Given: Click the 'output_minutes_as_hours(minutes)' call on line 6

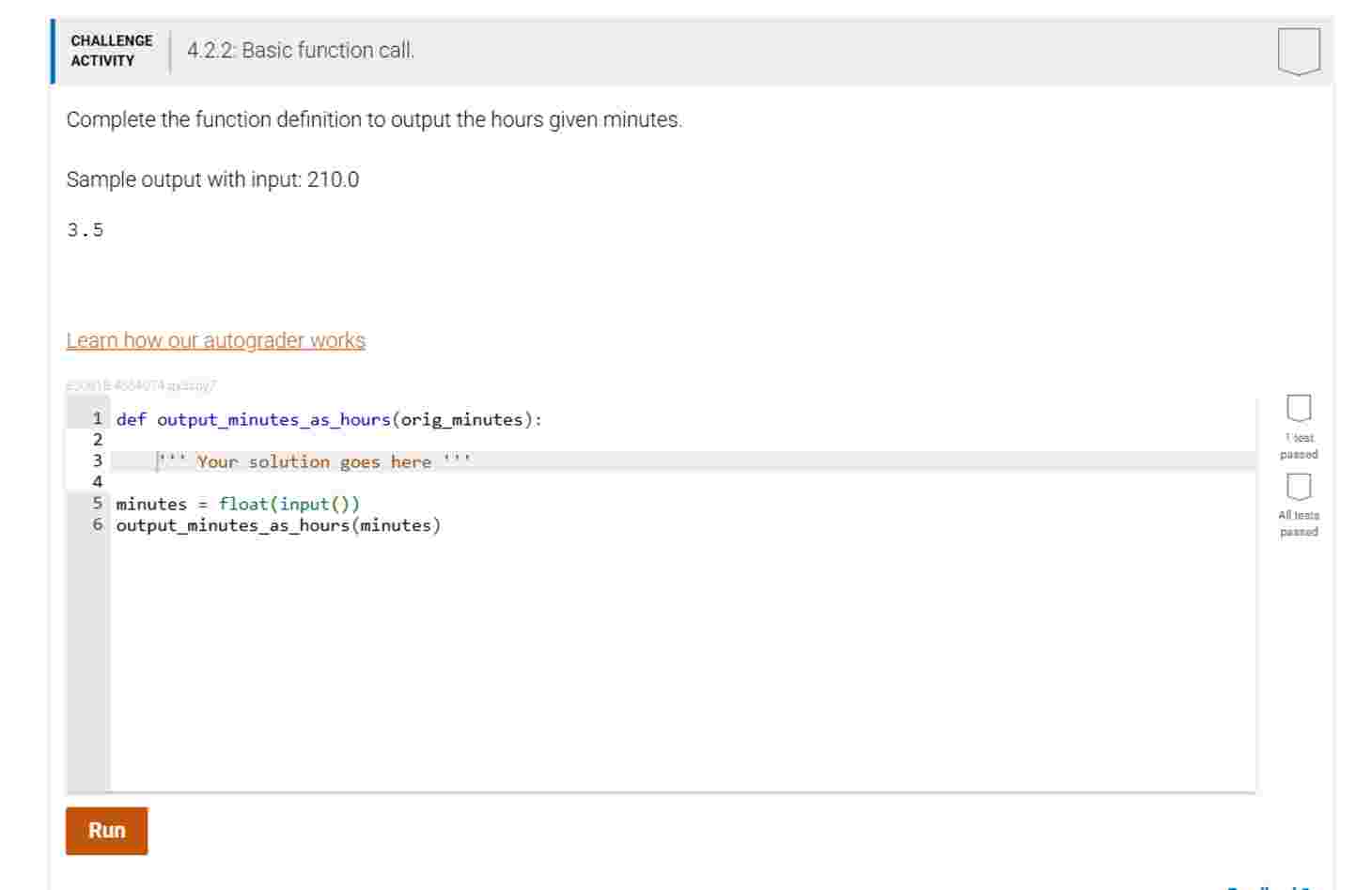Looking at the screenshot, I should 275,524.
